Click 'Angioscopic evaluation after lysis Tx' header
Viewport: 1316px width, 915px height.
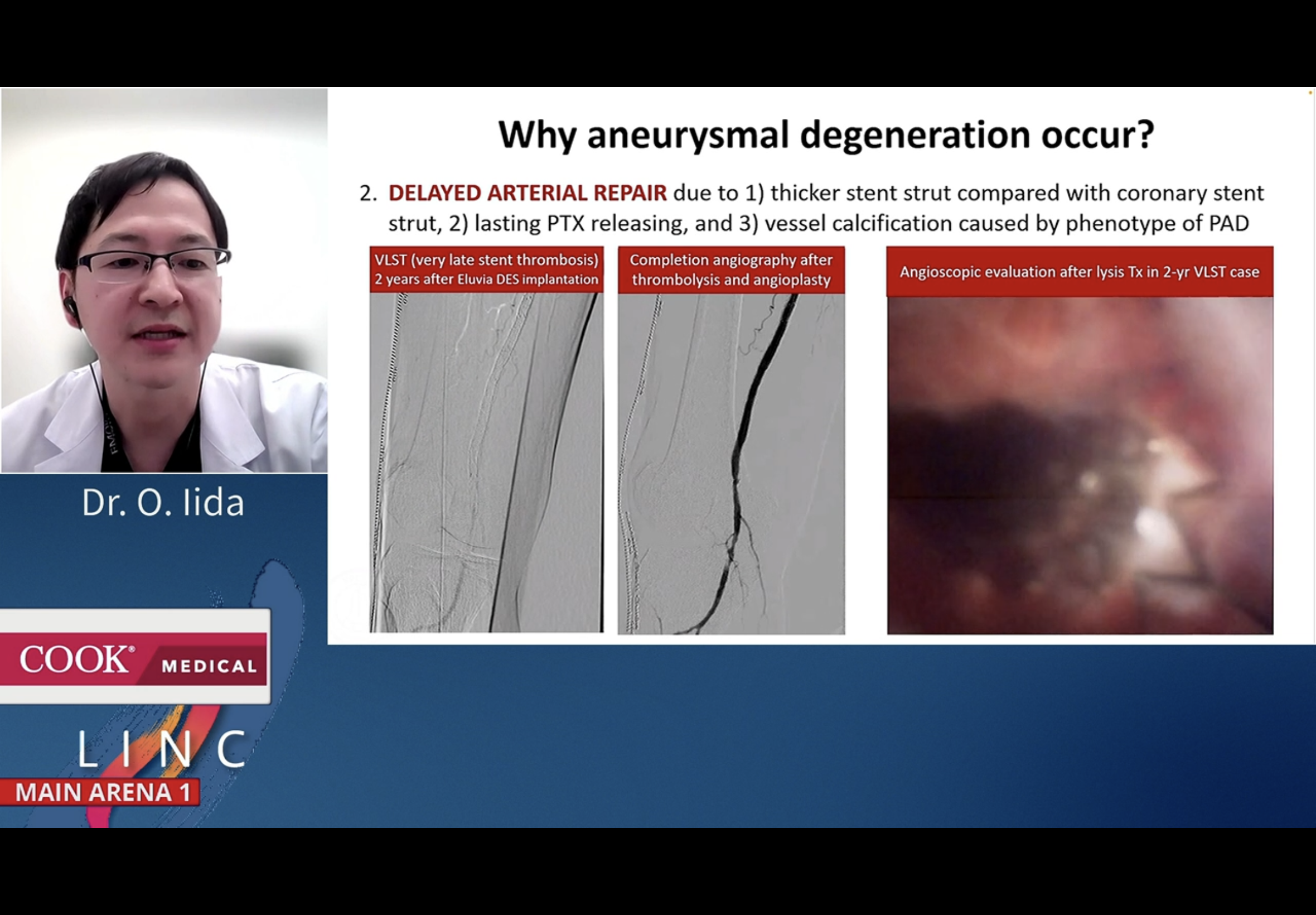pyautogui.click(x=1080, y=272)
